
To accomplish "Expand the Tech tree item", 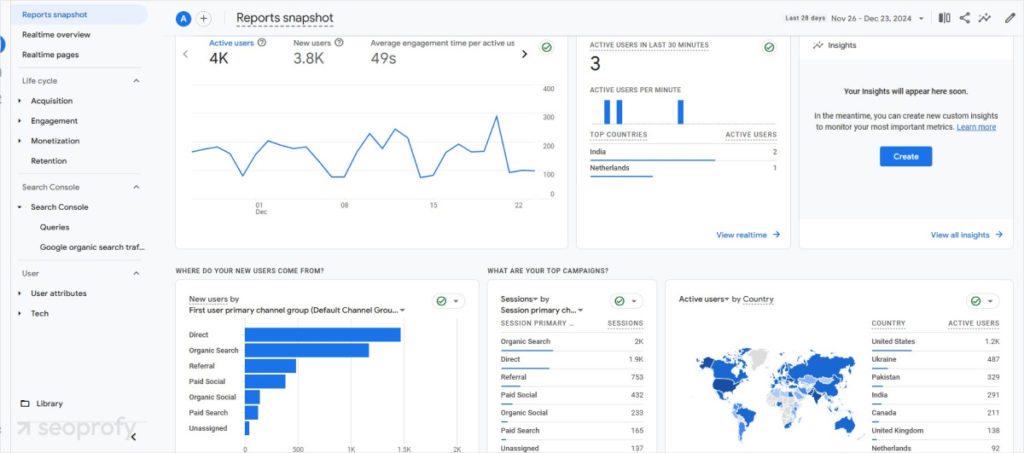I will pos(20,314).
